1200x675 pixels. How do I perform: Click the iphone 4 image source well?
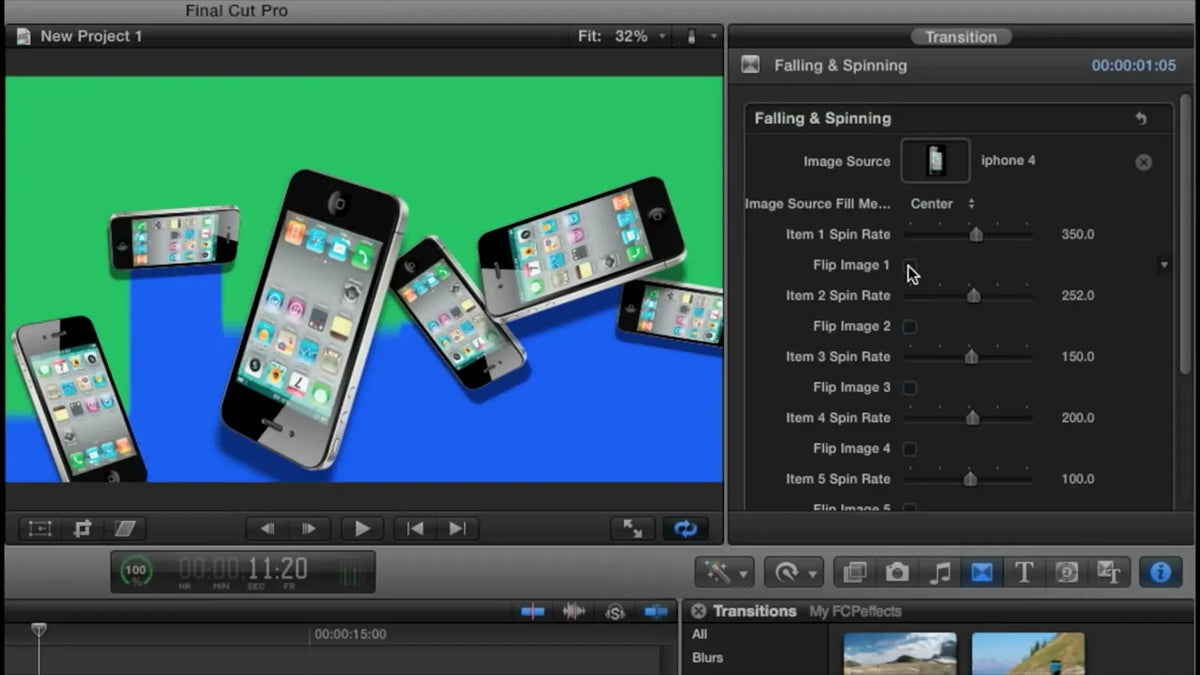[x=935, y=161]
